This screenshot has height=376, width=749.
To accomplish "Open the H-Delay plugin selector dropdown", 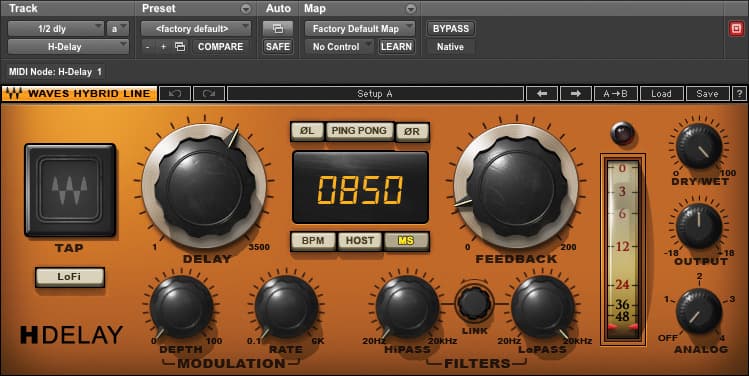I will pyautogui.click(x=68, y=47).
